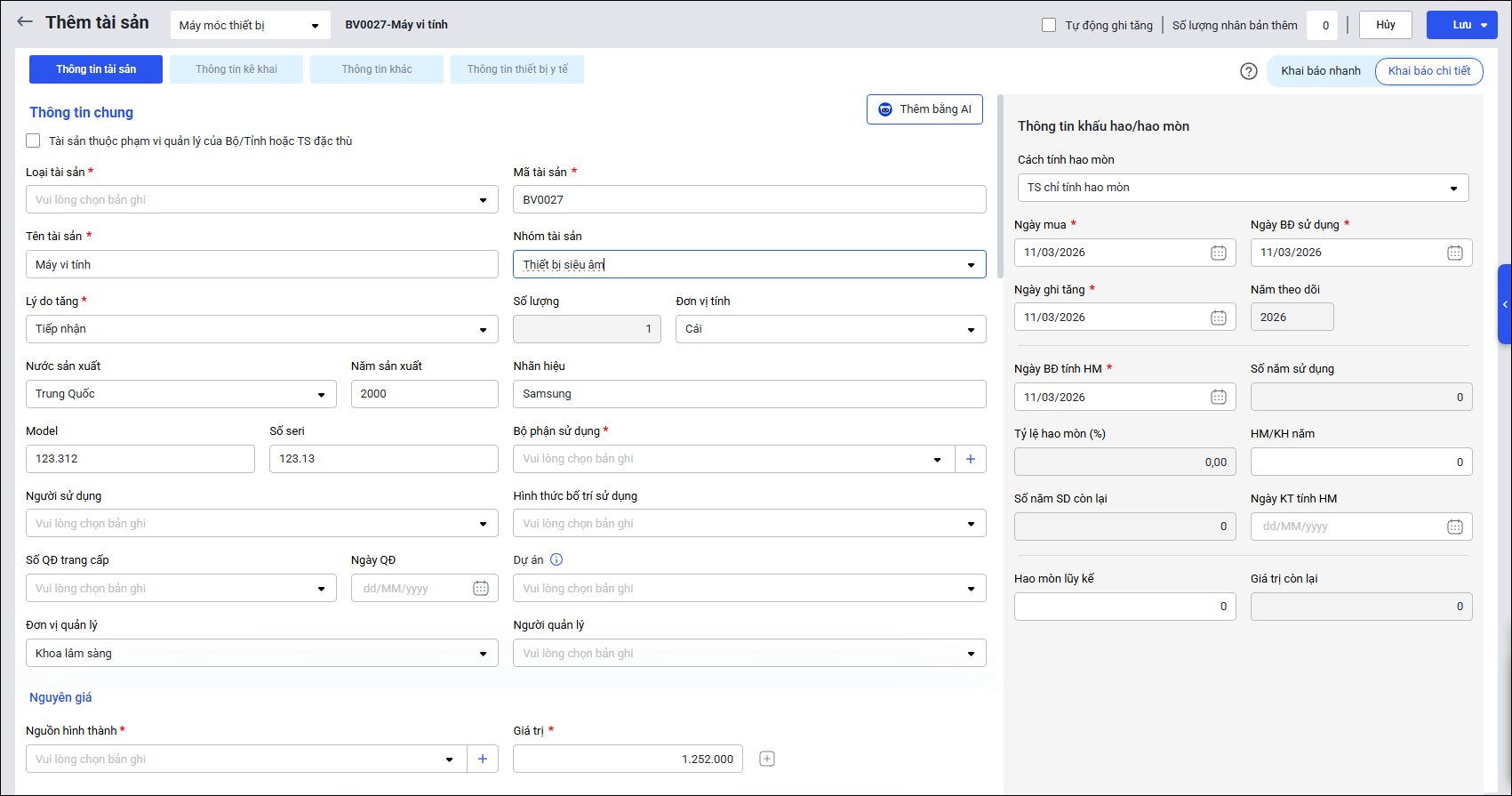Click the back arrow next to Thêm tài sản
The height and width of the screenshot is (796, 1512).
pyautogui.click(x=25, y=22)
